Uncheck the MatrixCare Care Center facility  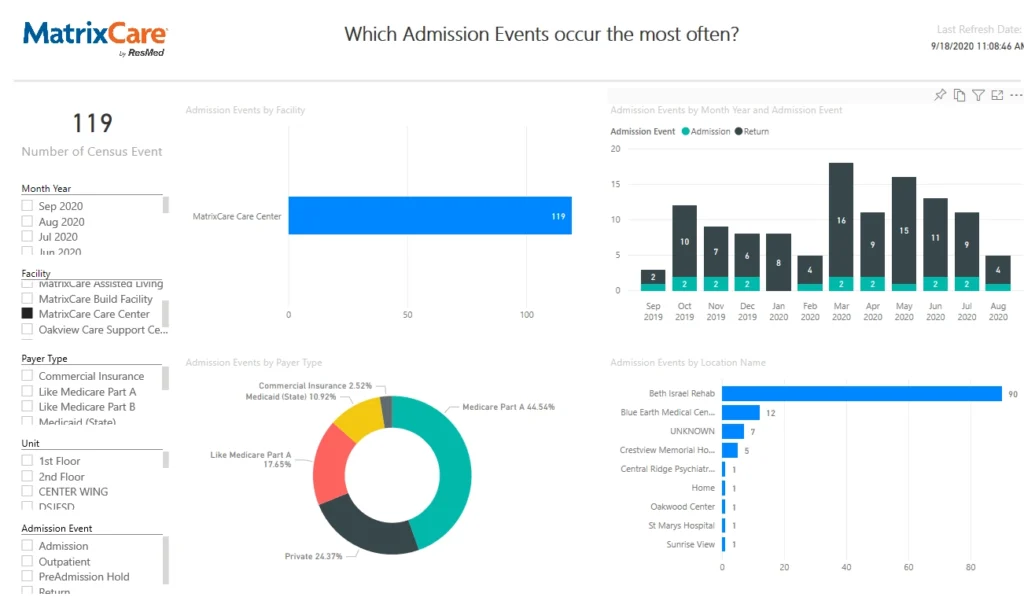pyautogui.click(x=28, y=314)
